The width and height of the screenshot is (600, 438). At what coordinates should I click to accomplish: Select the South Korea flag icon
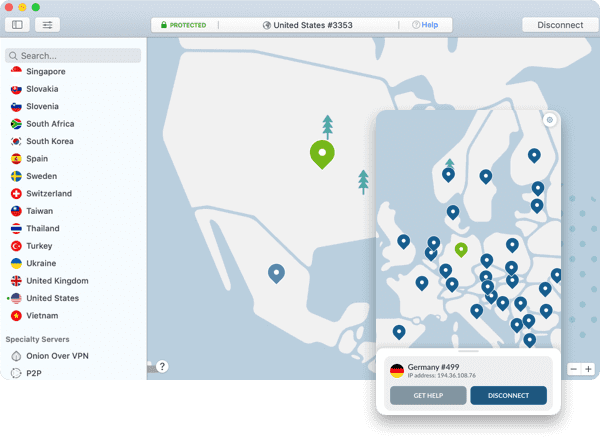pyautogui.click(x=16, y=141)
